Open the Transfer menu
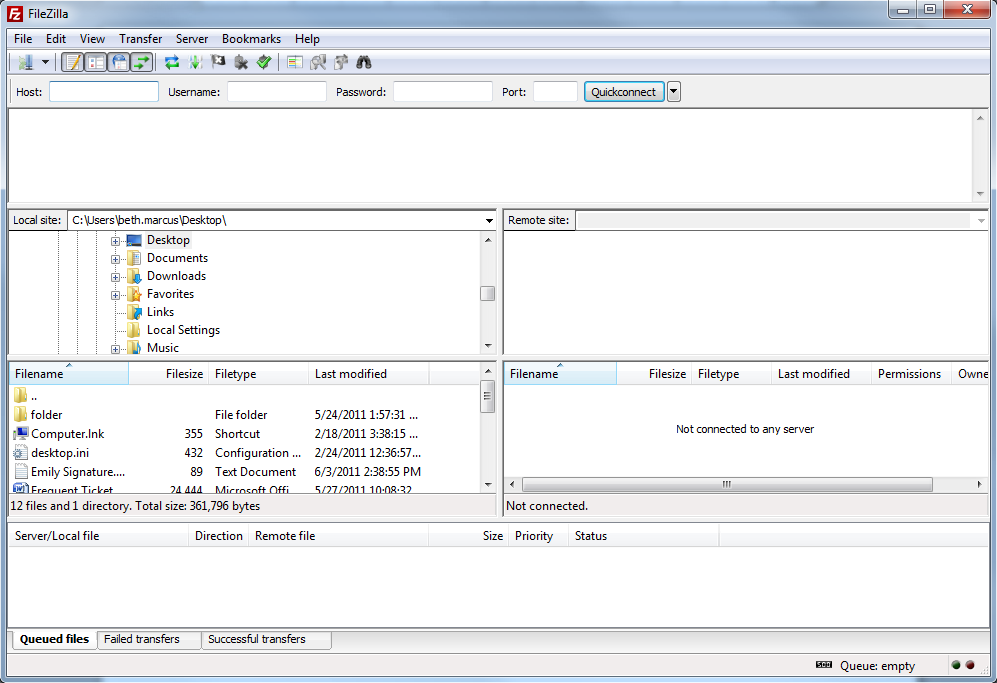This screenshot has height=683, width=997. coord(141,39)
